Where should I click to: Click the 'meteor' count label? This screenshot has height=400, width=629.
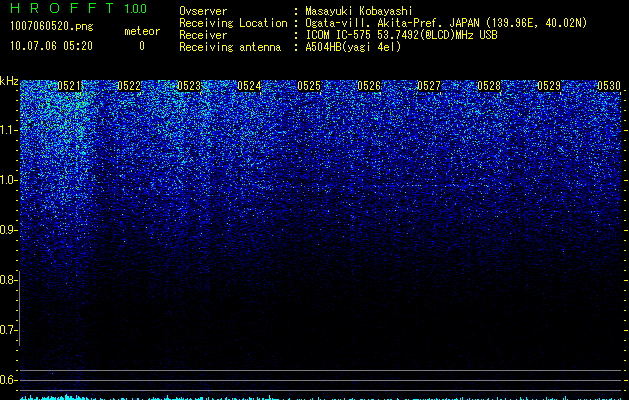142,31
